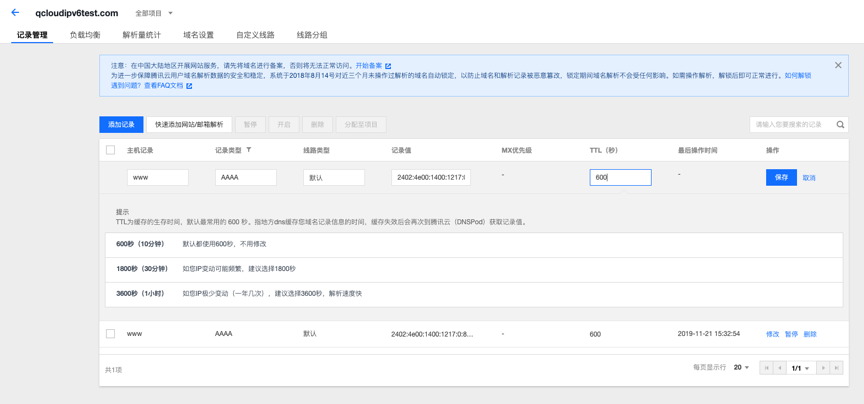The width and height of the screenshot is (864, 404).
Task: Tick the checkbox for the www record row
Action: (110, 333)
